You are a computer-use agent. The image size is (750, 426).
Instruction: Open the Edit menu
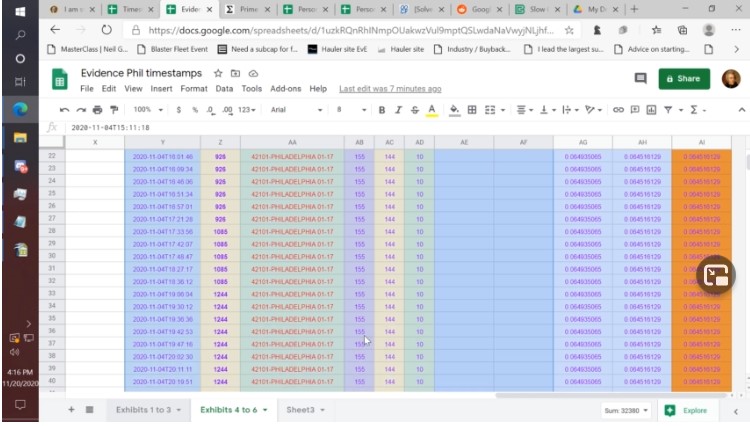click(x=109, y=88)
